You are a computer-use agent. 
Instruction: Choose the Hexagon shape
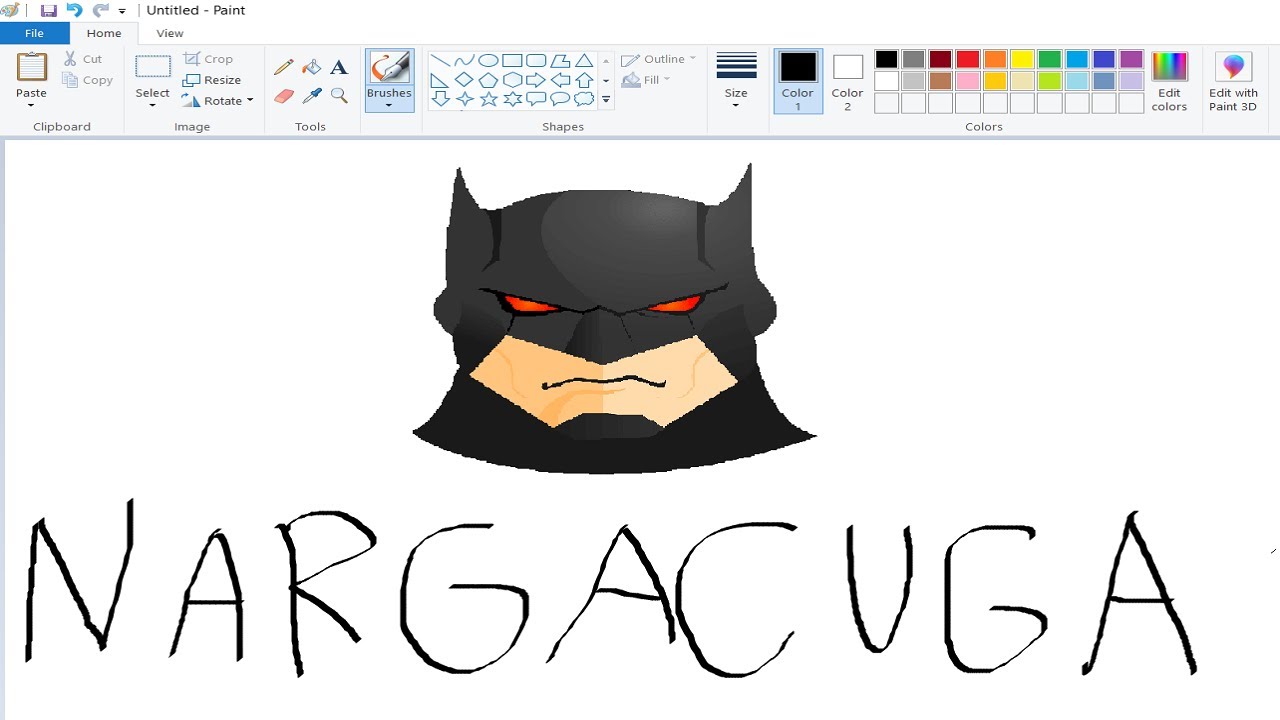pyautogui.click(x=512, y=80)
